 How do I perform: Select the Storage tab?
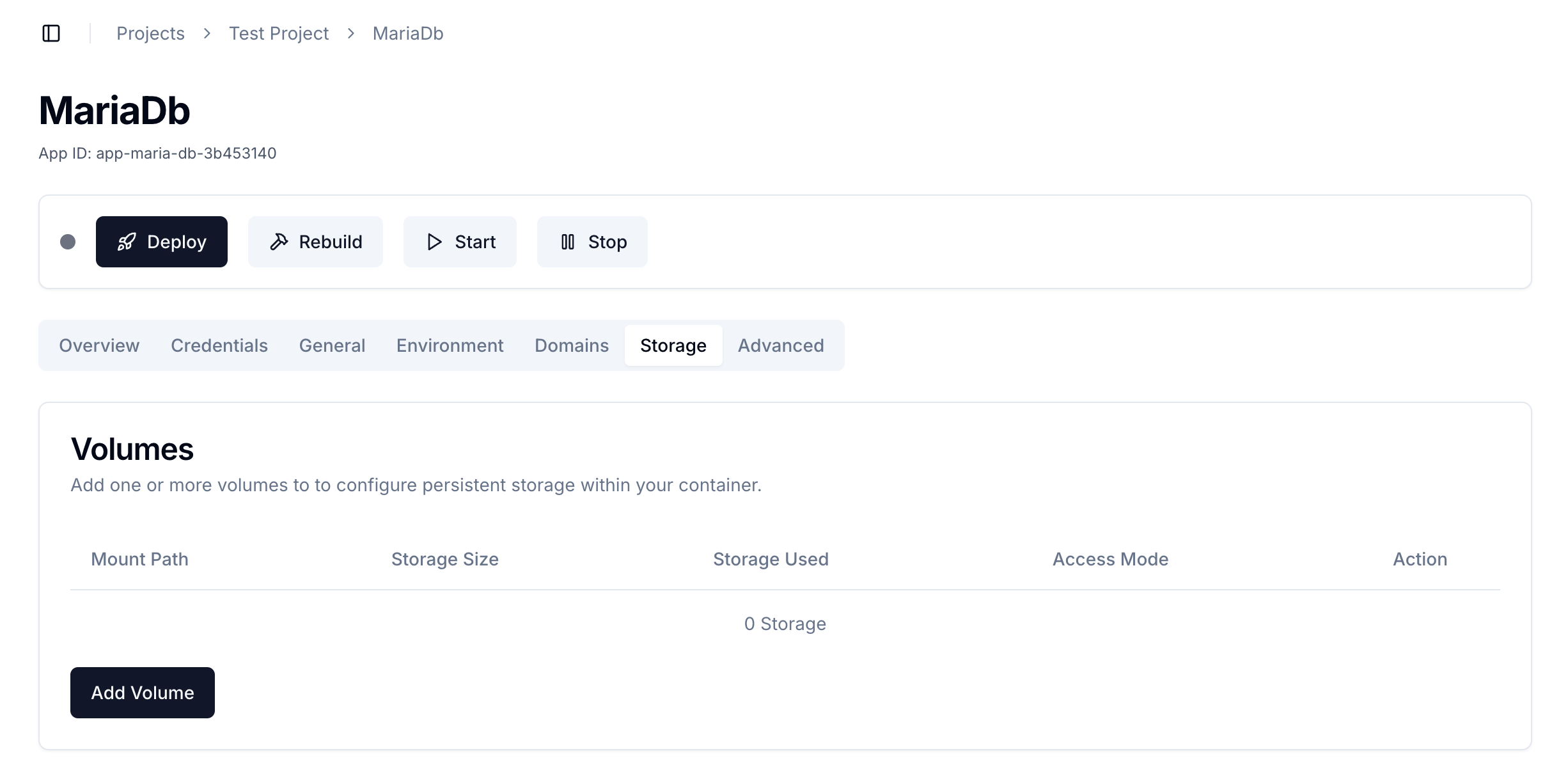click(x=673, y=345)
